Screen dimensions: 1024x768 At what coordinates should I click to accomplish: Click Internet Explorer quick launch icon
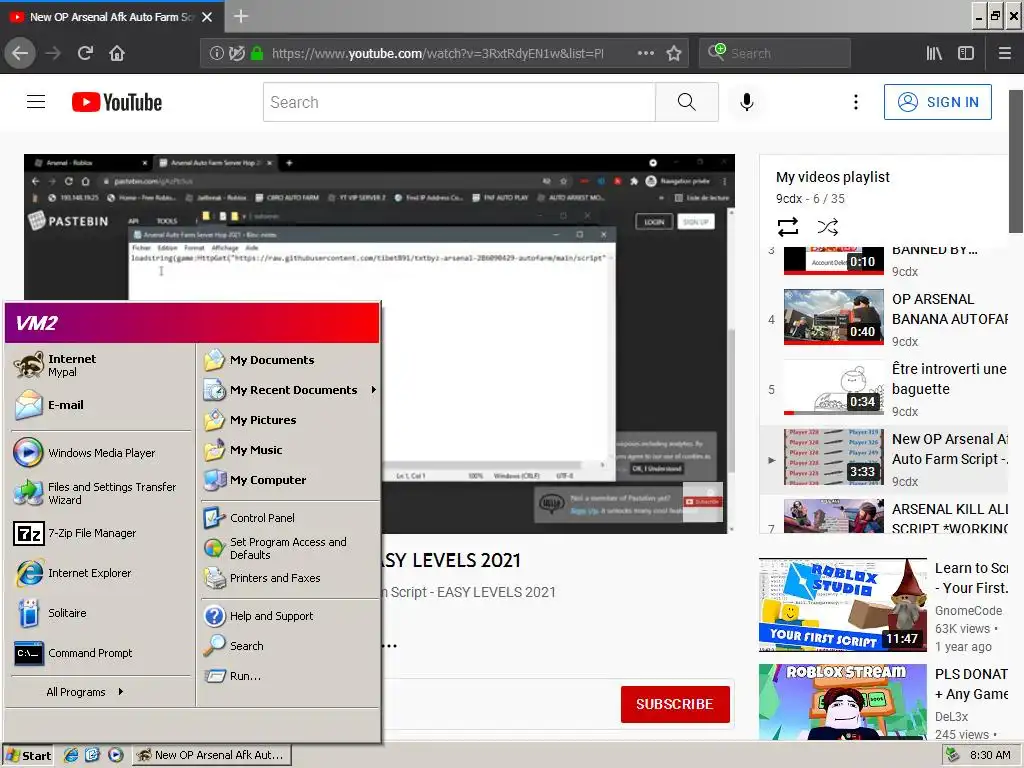pyautogui.click(x=71, y=755)
